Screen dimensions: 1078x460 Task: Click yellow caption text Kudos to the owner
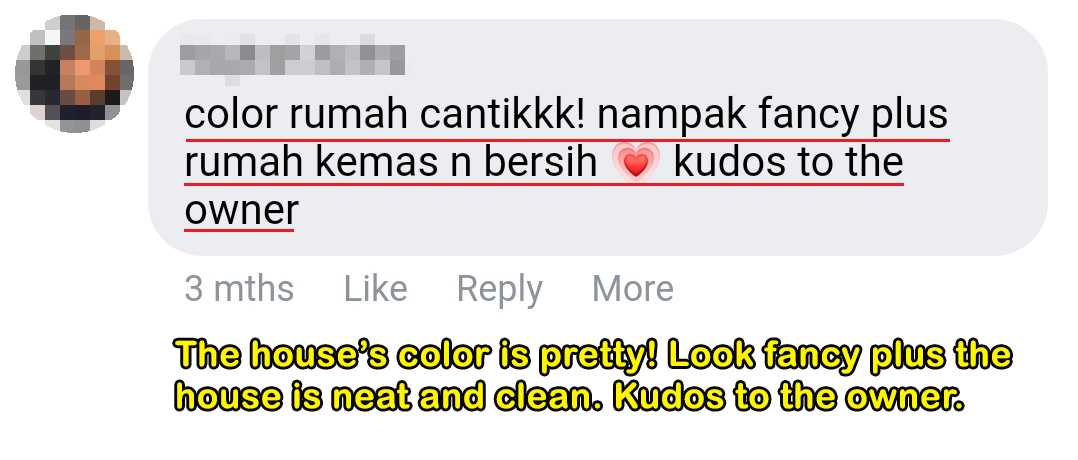coord(788,397)
